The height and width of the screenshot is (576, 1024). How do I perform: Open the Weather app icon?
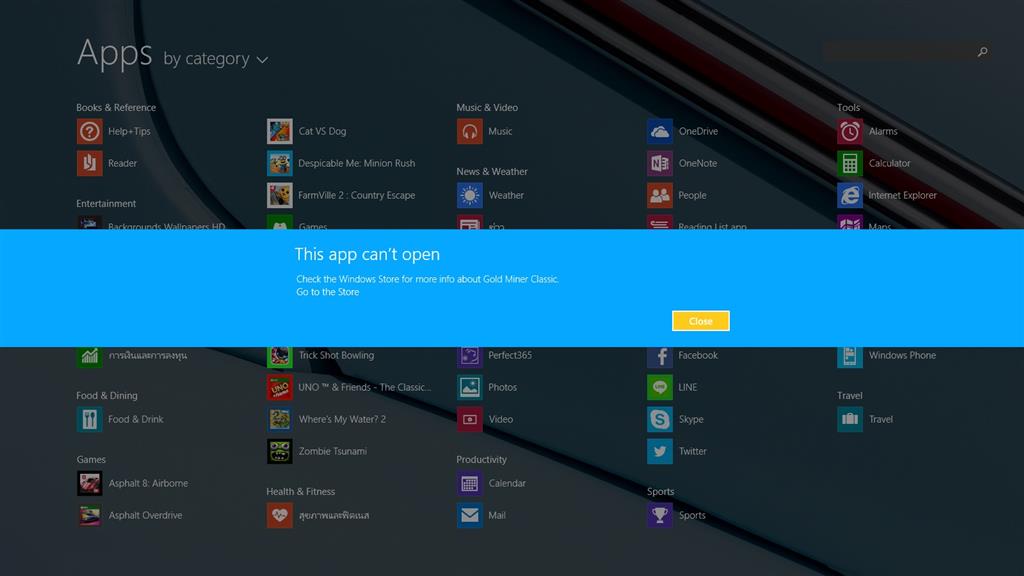pos(470,195)
